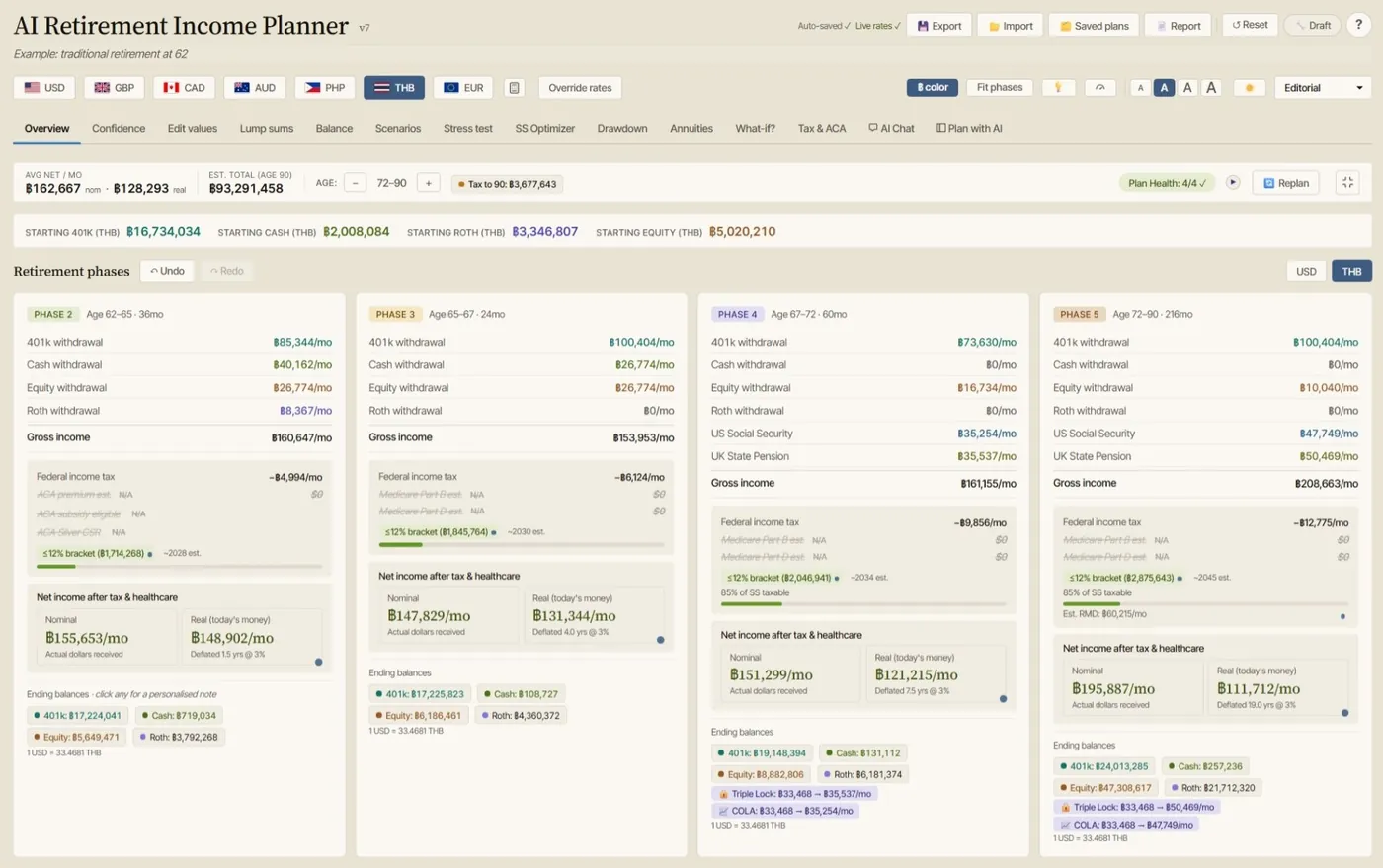1383x868 pixels.
Task: Choose the large font size A
Action: (1187, 88)
